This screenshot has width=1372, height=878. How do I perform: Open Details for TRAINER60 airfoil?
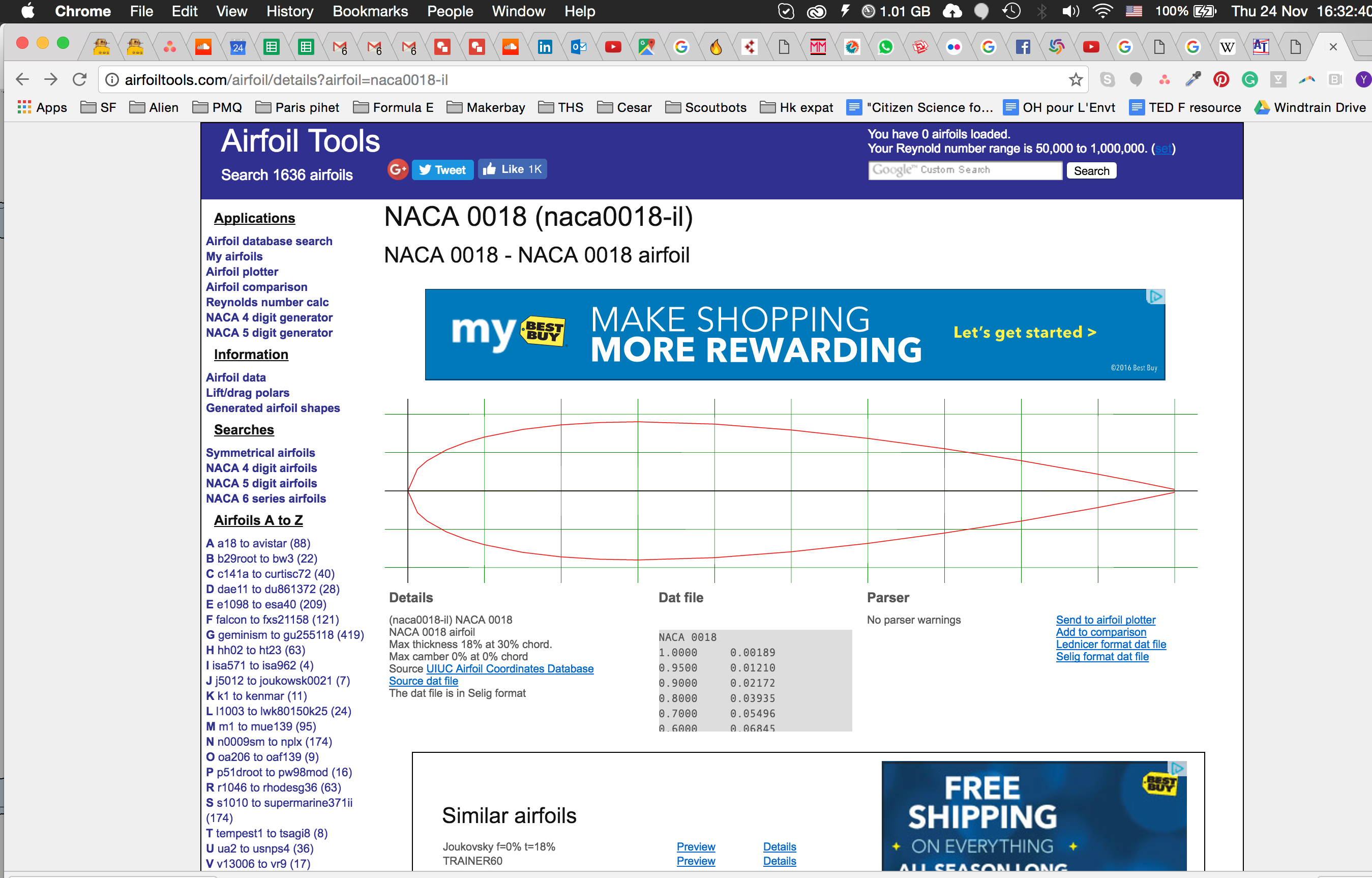click(780, 861)
